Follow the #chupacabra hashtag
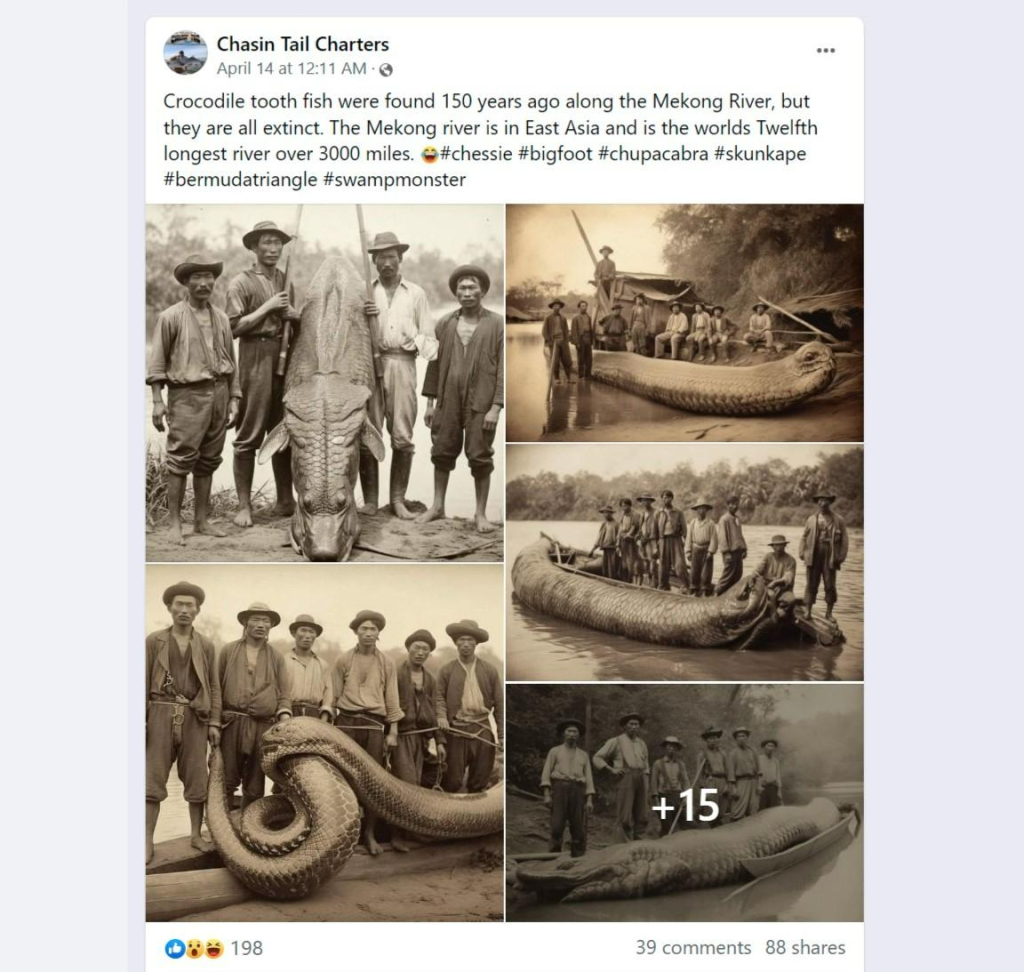Viewport: 1024px width, 972px height. tap(653, 154)
